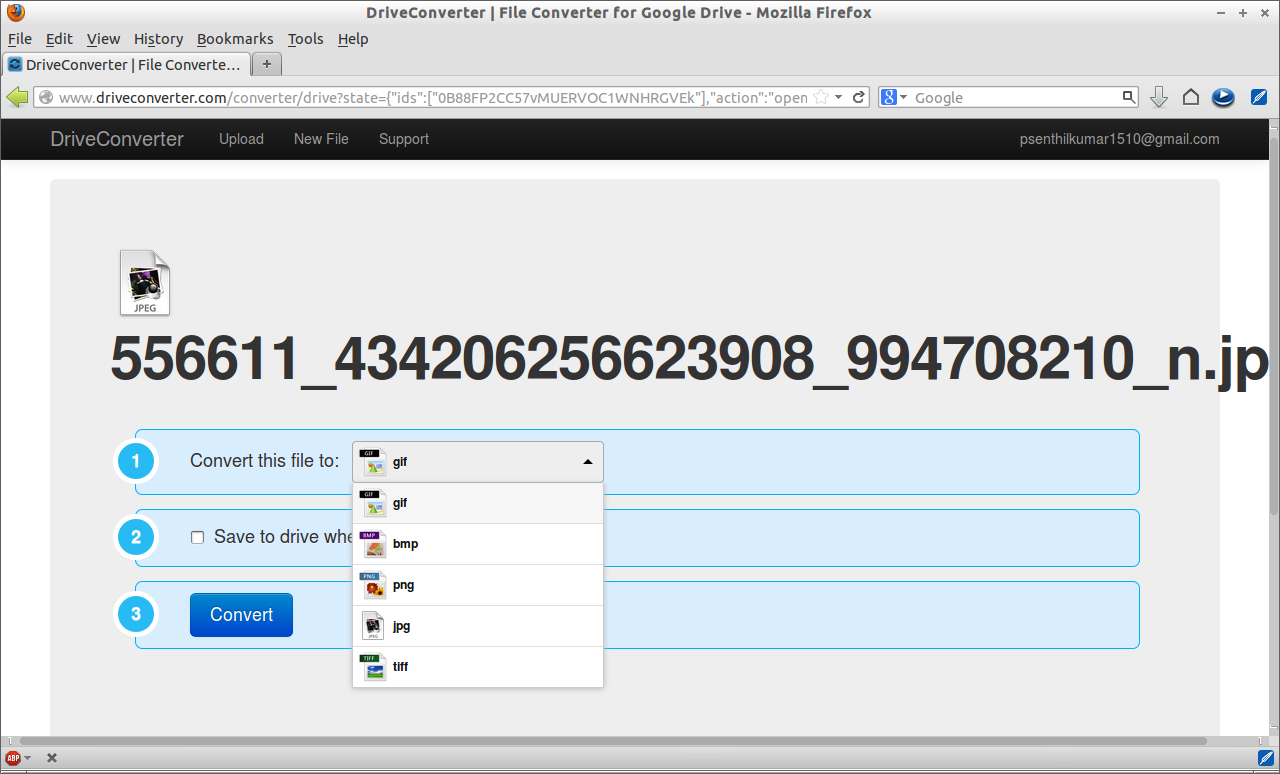Click the Firefox back arrow button
Viewport: 1280px width, 774px height.
click(17, 97)
